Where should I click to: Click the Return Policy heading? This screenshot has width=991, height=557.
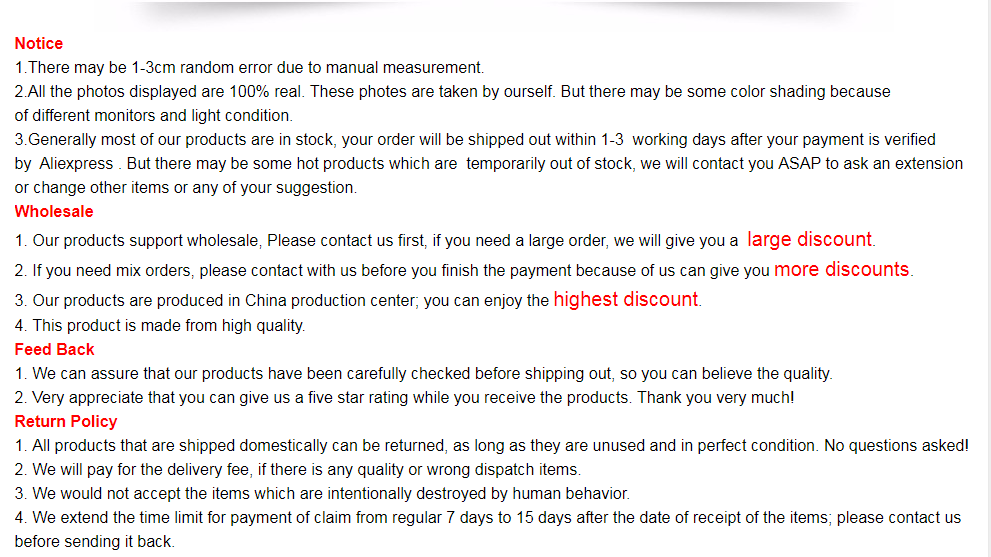[66, 422]
